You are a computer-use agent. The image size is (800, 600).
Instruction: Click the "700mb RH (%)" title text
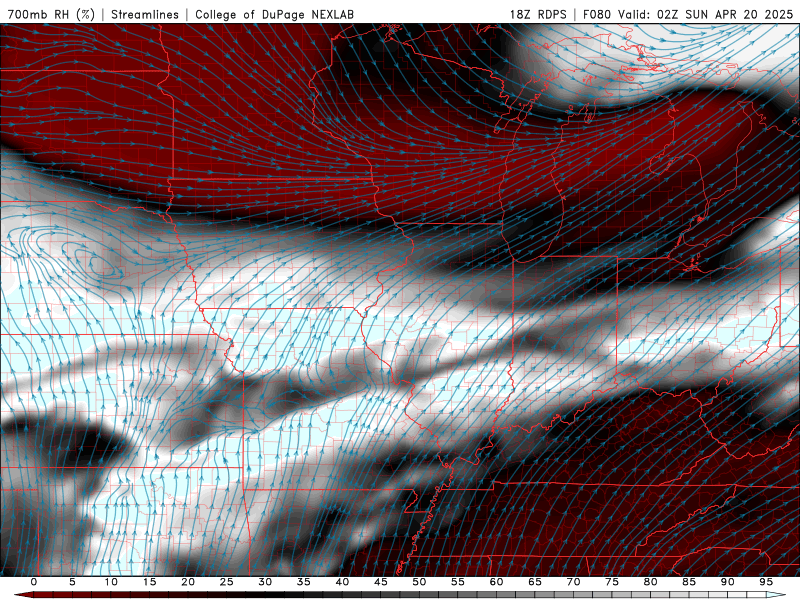51,14
